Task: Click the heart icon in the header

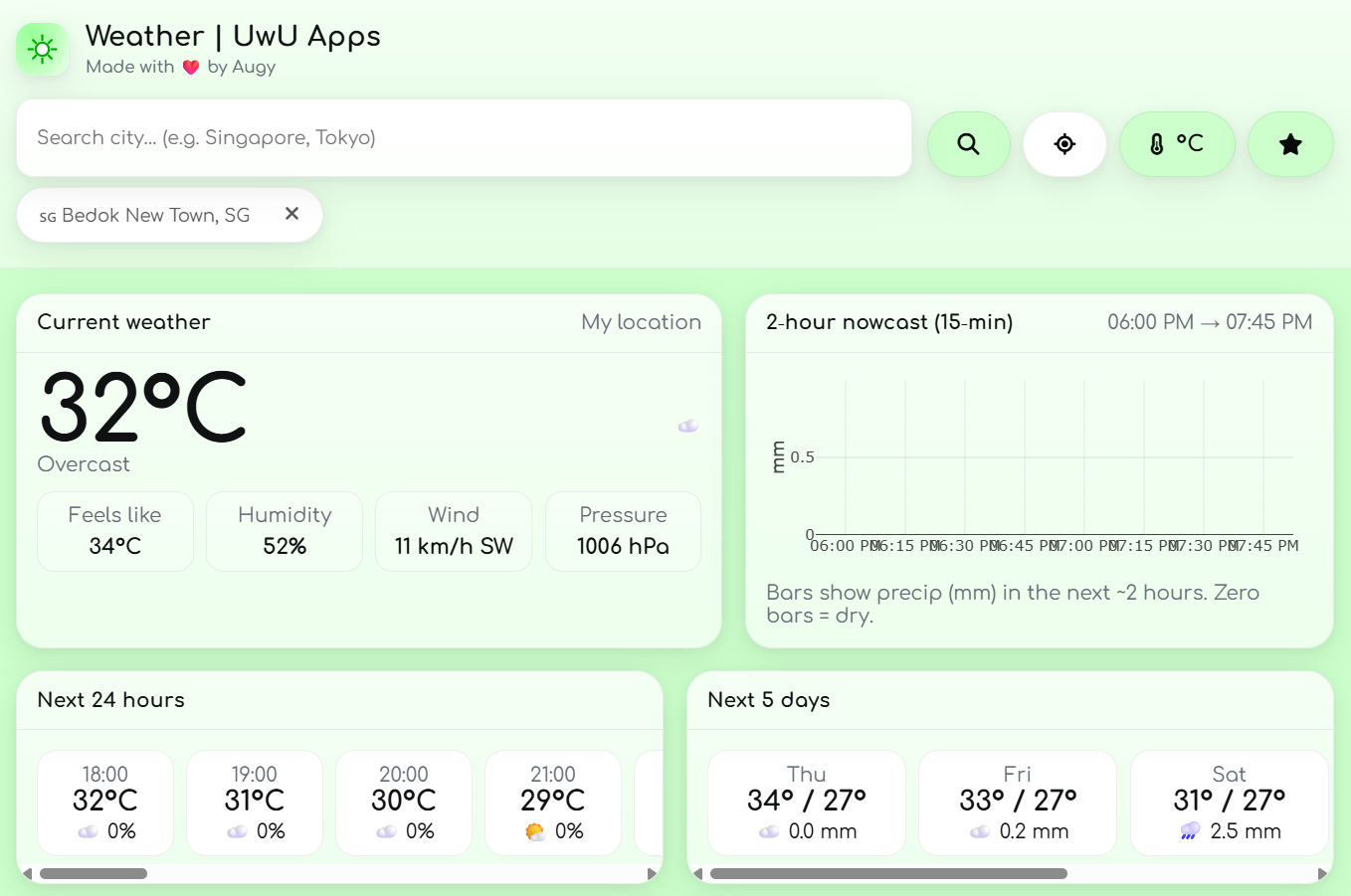Action: tap(191, 68)
